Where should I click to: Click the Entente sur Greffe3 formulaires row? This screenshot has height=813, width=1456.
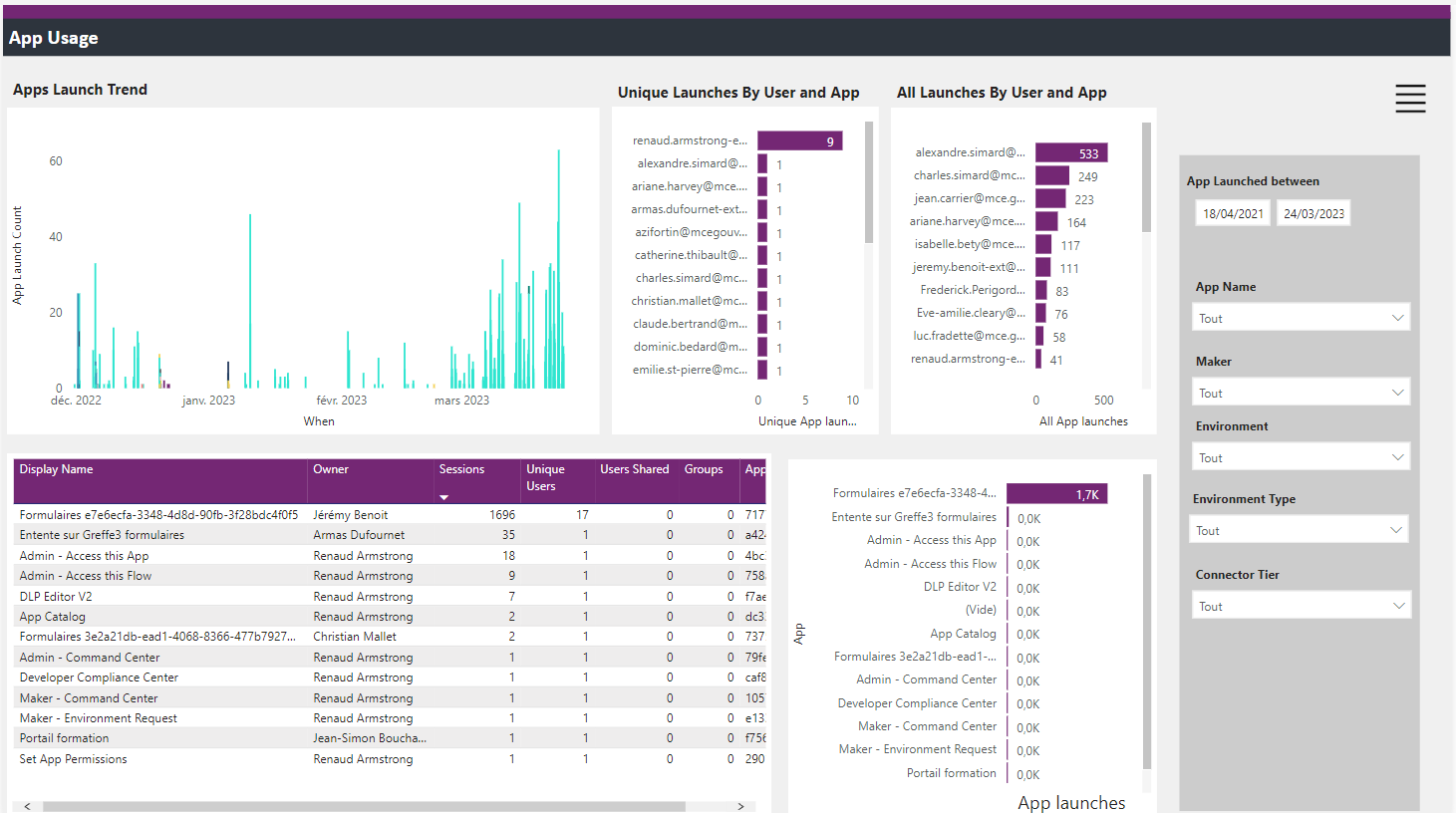click(x=391, y=535)
